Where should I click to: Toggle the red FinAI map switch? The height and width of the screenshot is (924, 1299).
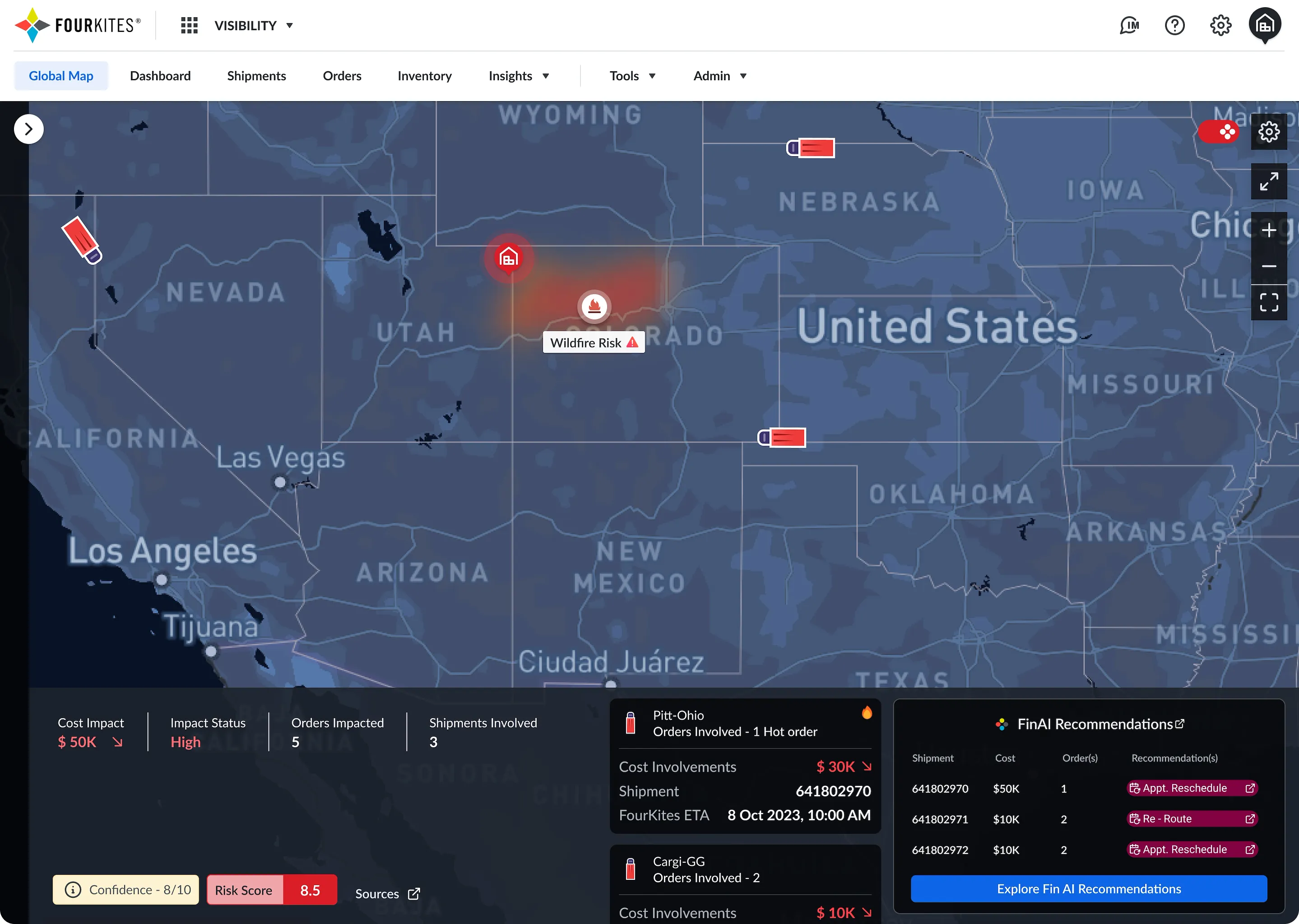point(1218,132)
